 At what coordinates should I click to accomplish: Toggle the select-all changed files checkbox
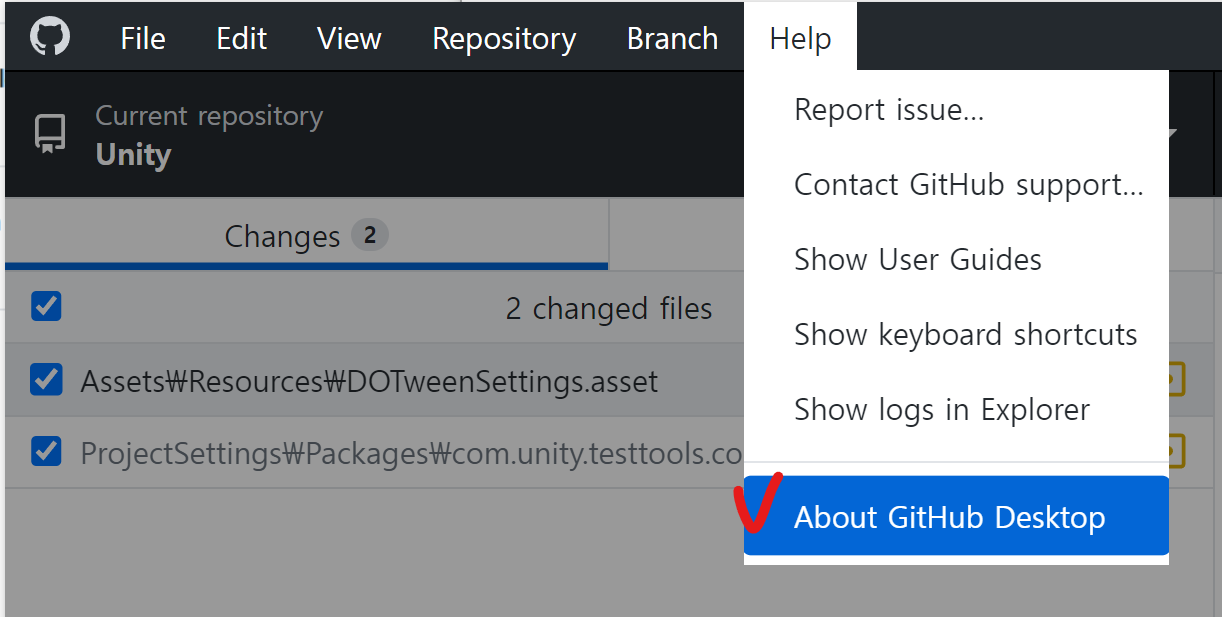click(x=46, y=306)
